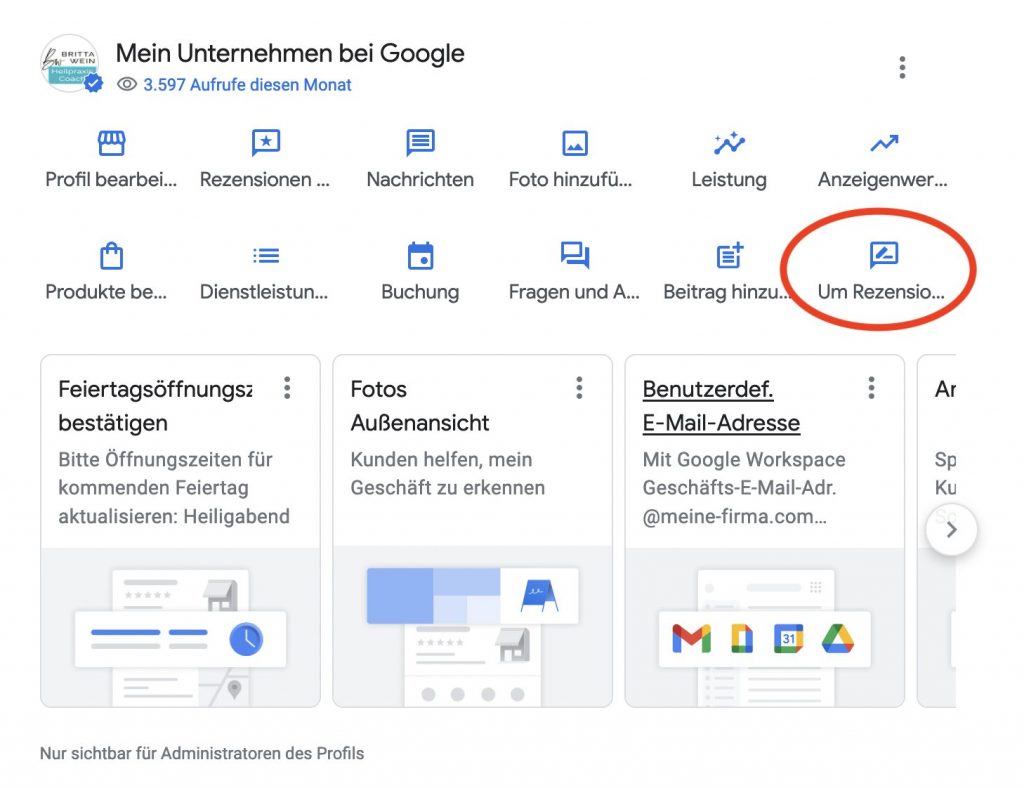Click the holiday hours illustration thumbnail
This screenshot has height=788, width=1024.
point(180,627)
